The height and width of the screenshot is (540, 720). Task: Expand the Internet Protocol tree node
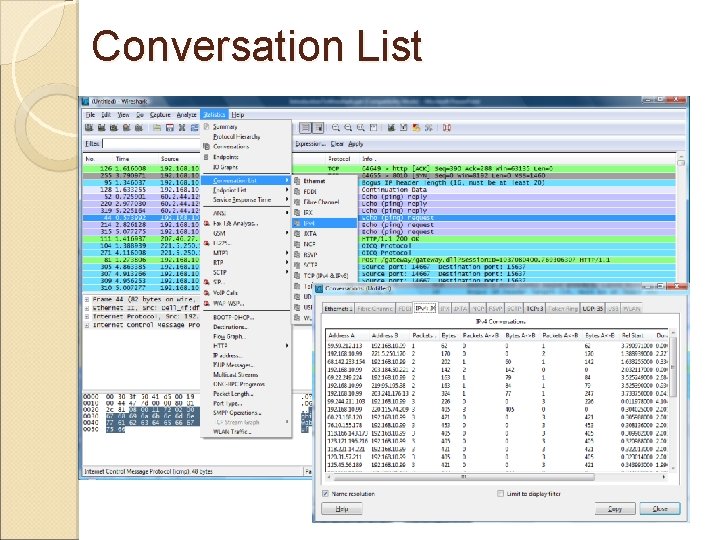point(87,317)
